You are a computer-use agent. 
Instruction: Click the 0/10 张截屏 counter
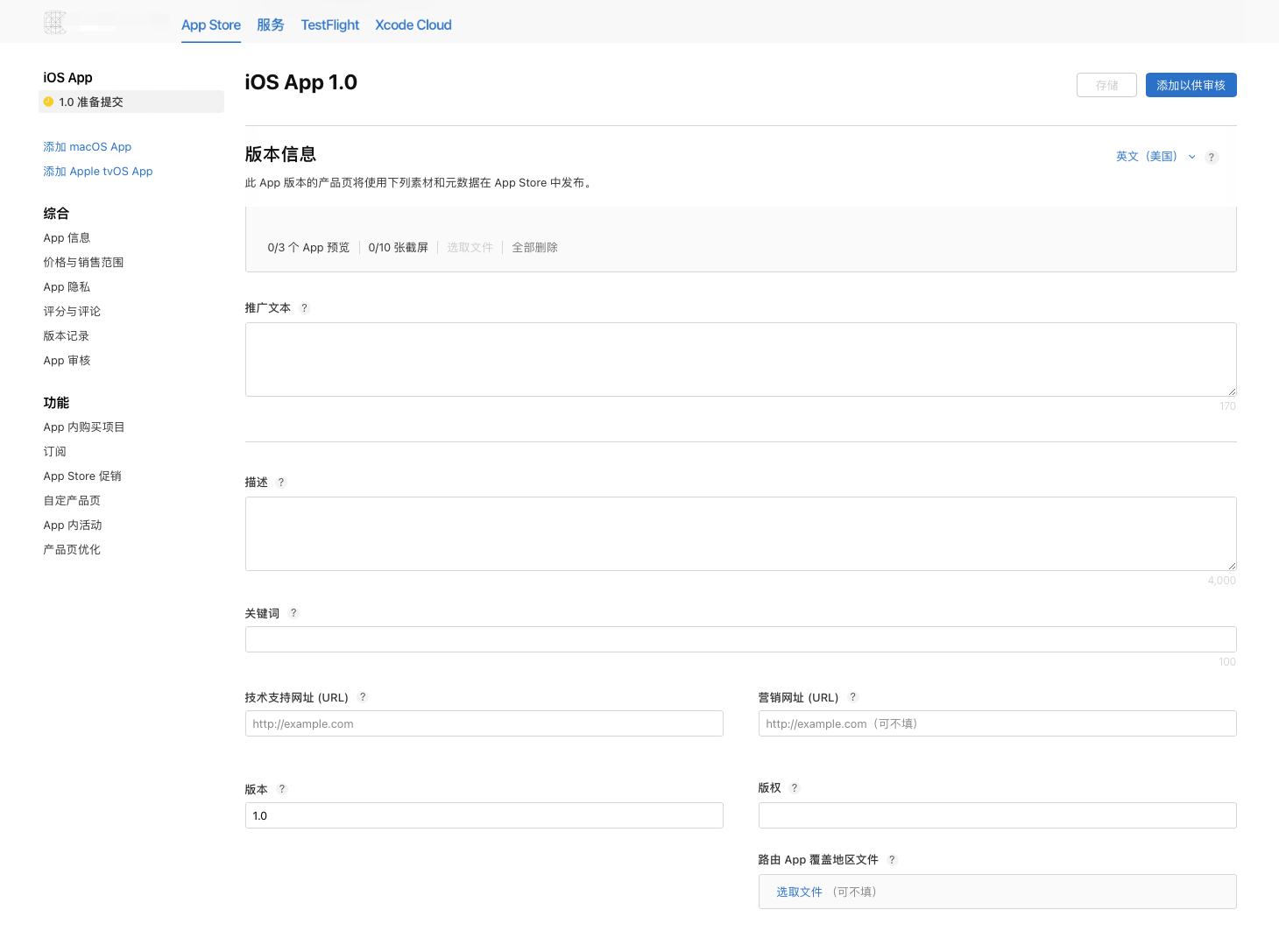[x=399, y=248]
